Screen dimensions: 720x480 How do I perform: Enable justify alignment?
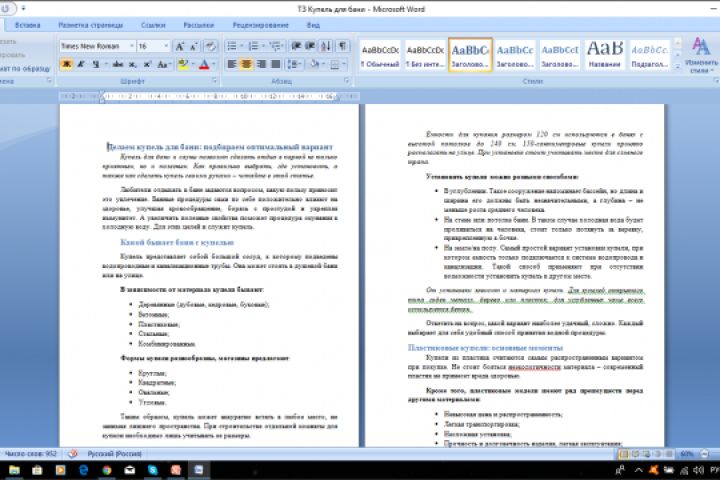coord(276,64)
